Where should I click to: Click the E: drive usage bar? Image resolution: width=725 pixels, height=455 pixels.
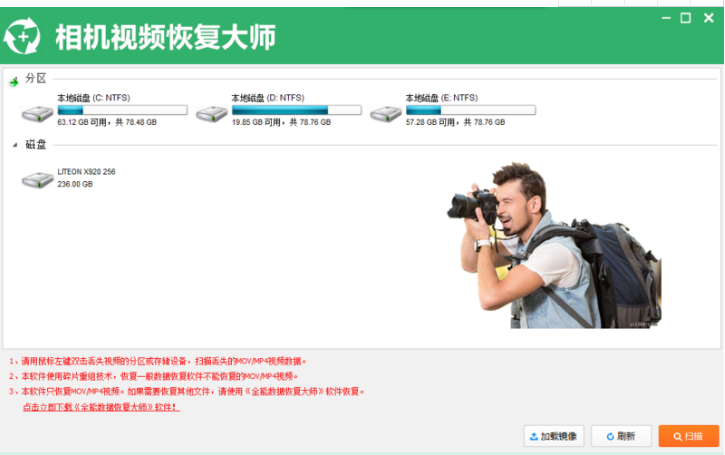click(470, 110)
